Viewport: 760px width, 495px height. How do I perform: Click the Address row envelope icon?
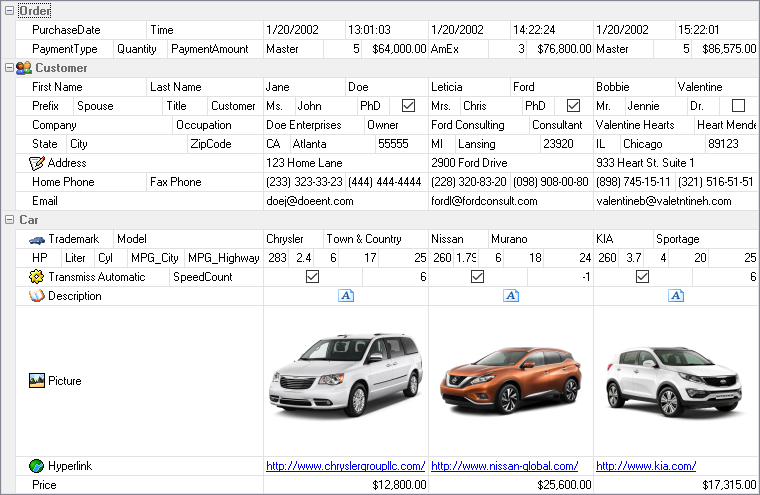pos(38,163)
